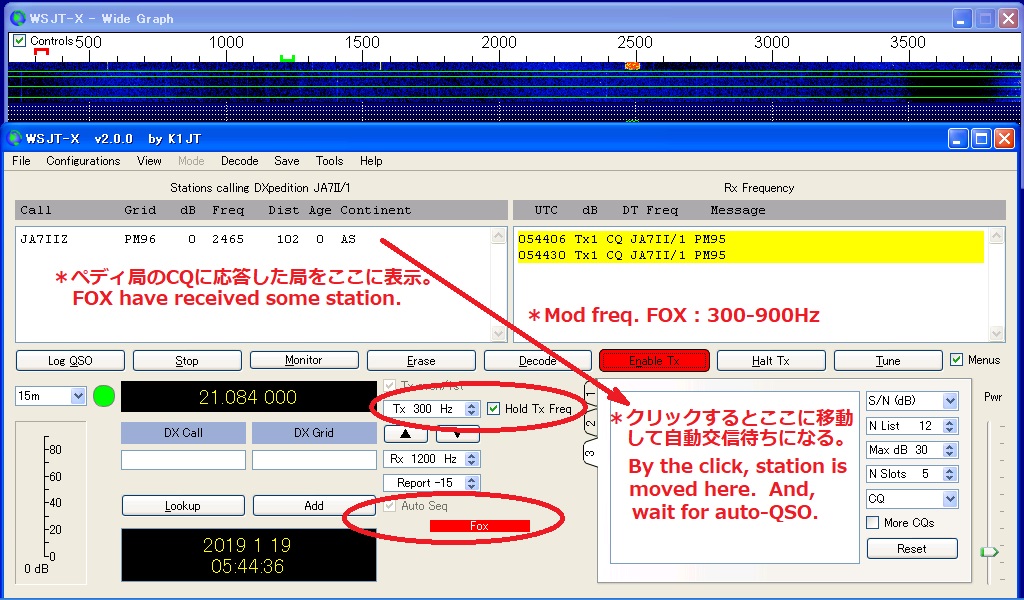The height and width of the screenshot is (600, 1024).
Task: Click the 054406 CQ JA7II/1 message line
Action: click(750, 239)
